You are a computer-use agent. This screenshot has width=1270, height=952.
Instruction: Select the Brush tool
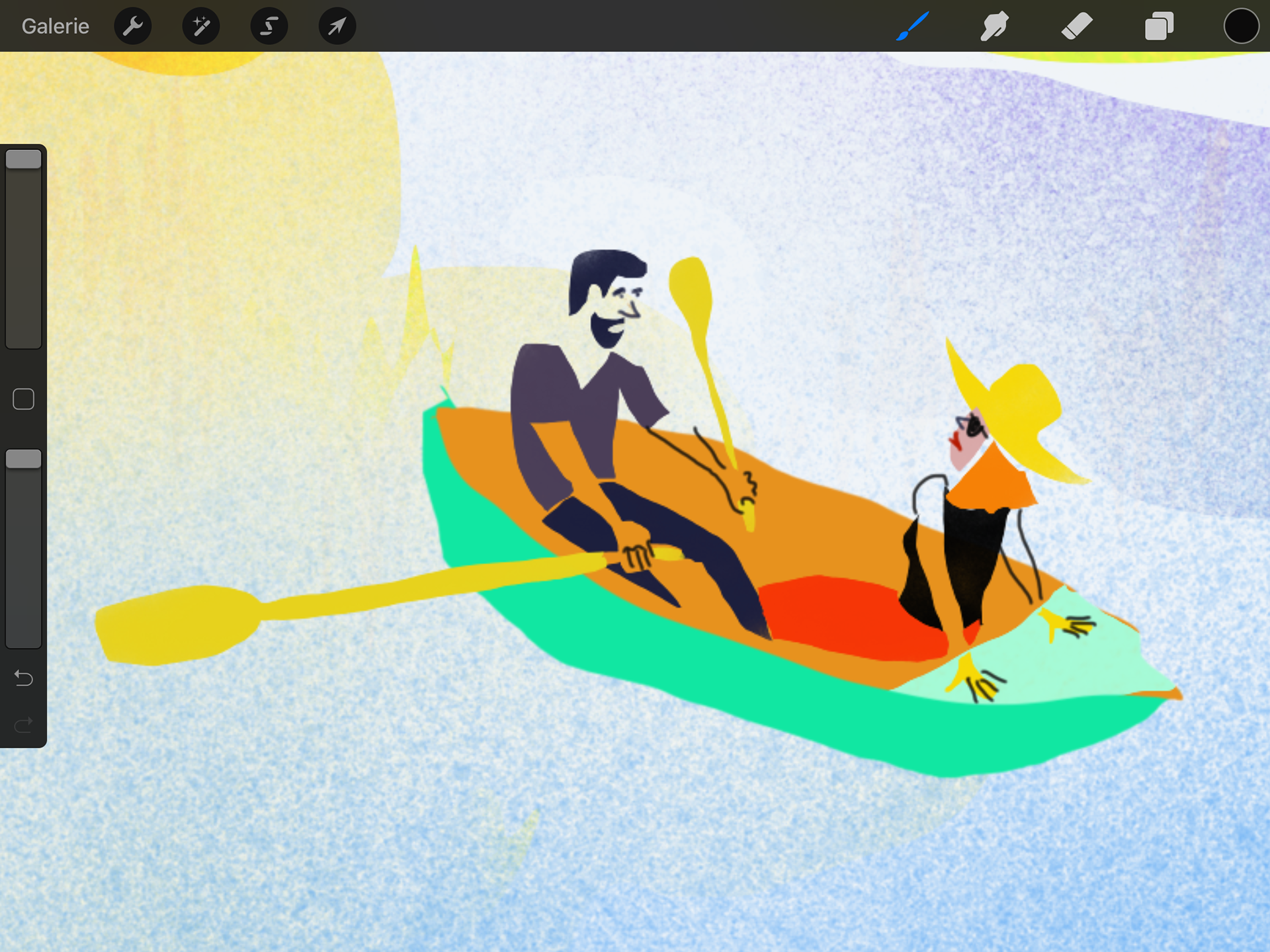tap(913, 26)
